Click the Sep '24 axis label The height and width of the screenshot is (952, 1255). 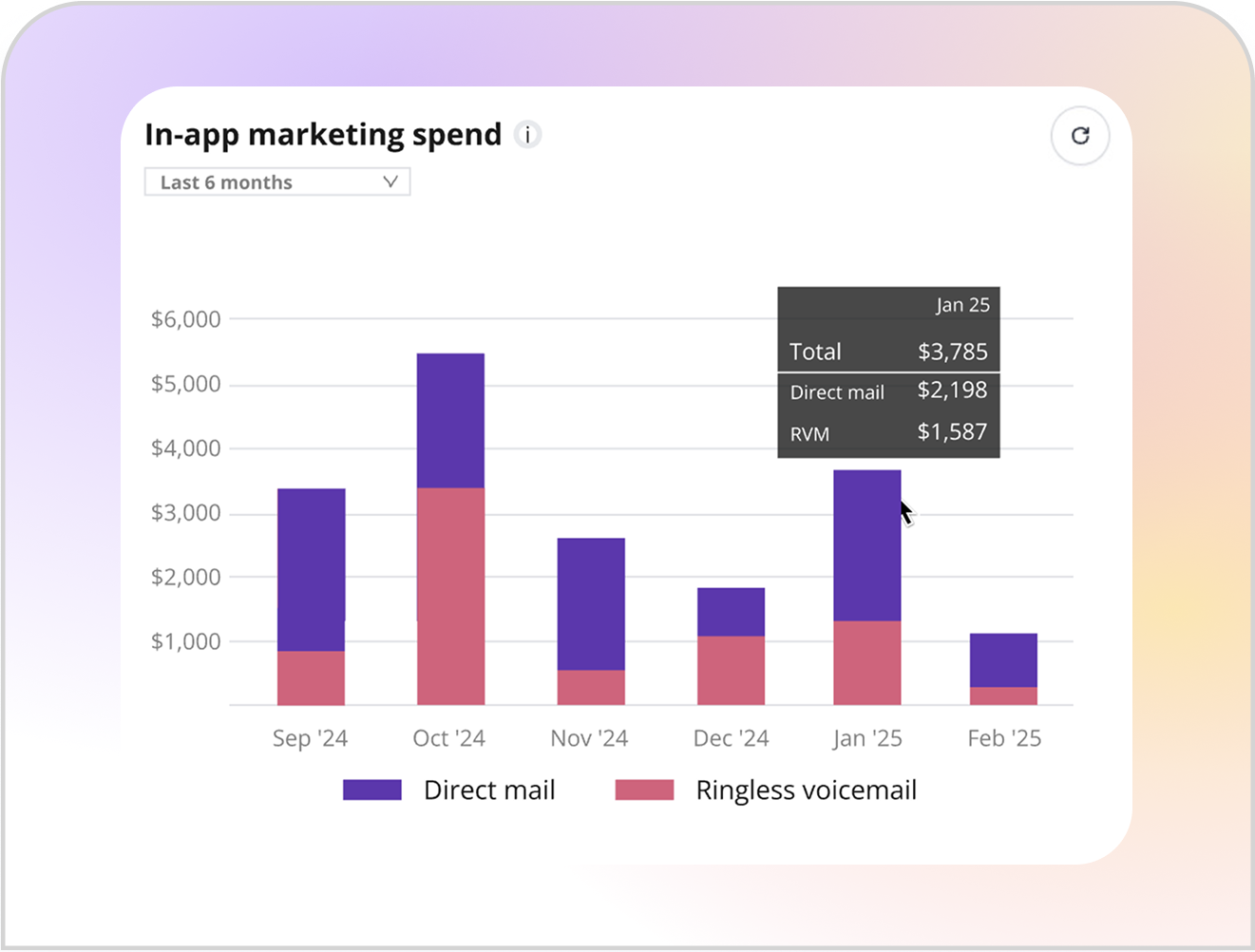pos(310,738)
